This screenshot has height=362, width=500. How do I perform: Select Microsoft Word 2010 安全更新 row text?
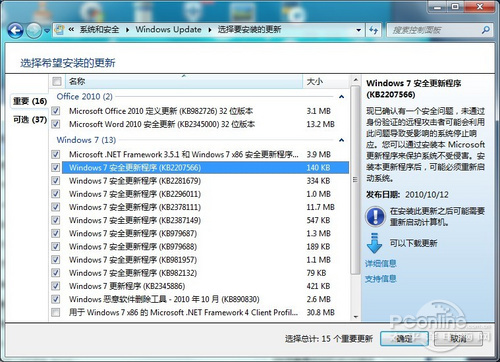point(162,124)
